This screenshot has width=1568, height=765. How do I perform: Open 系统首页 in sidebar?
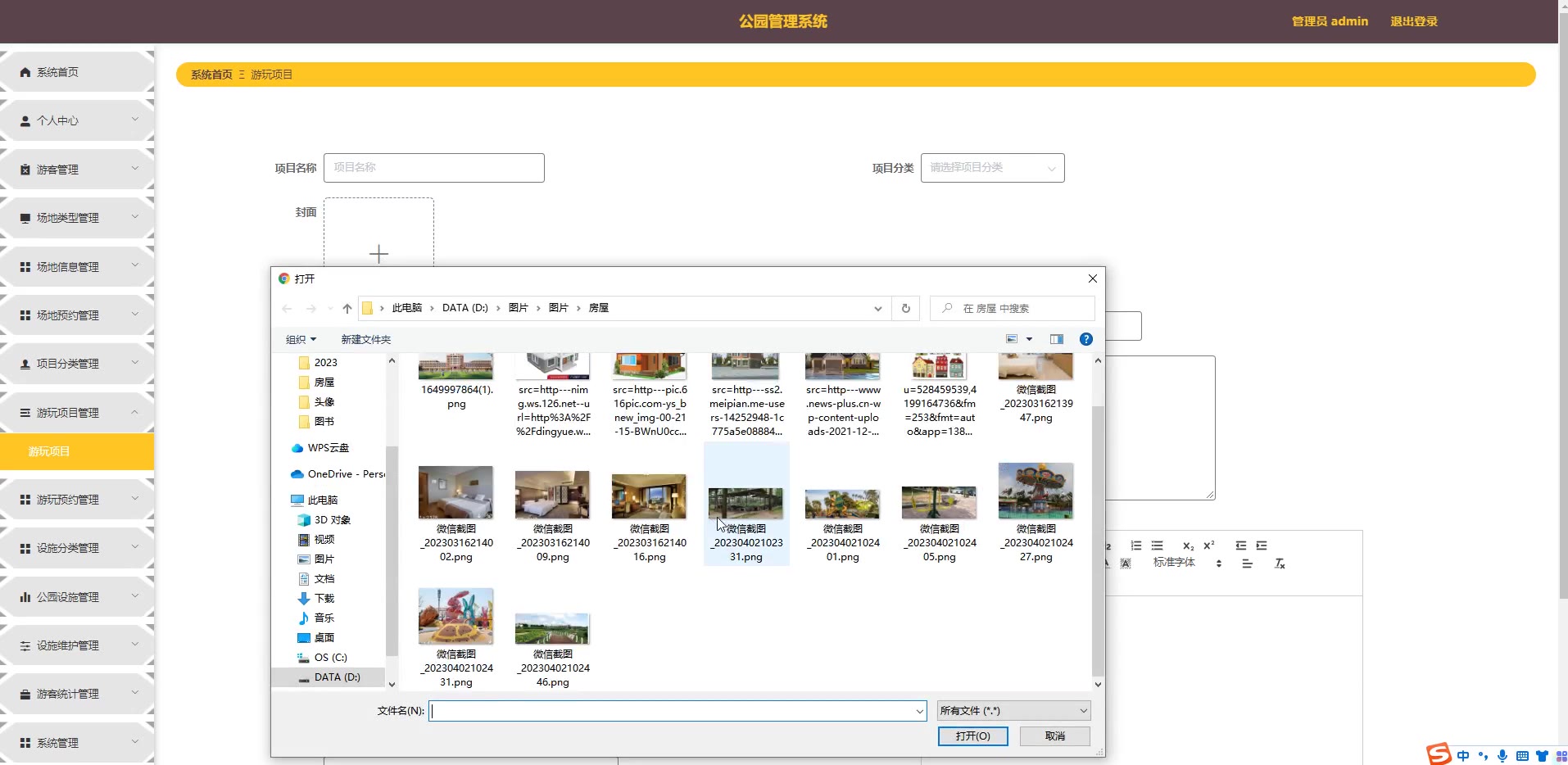[x=77, y=72]
